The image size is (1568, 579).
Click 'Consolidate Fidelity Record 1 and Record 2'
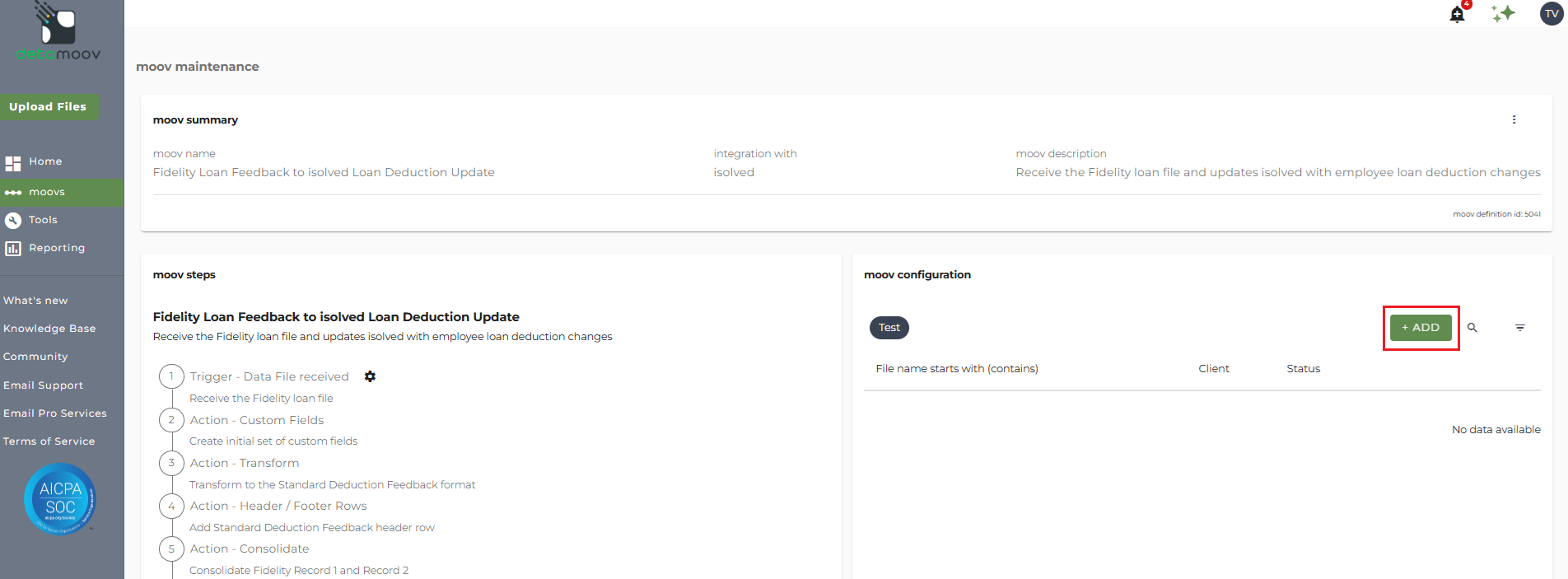299,570
